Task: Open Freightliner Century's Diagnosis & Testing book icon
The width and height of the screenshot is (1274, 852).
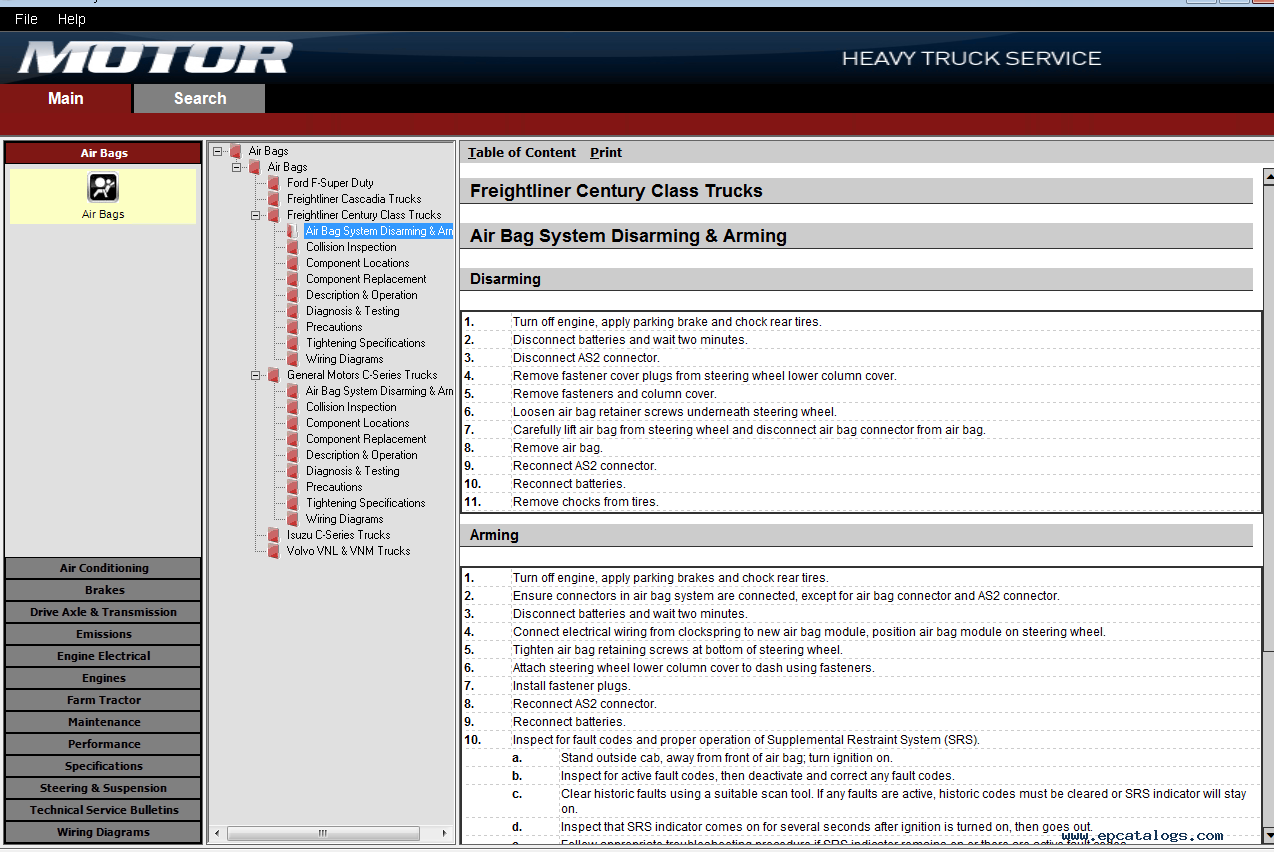Action: tap(292, 311)
